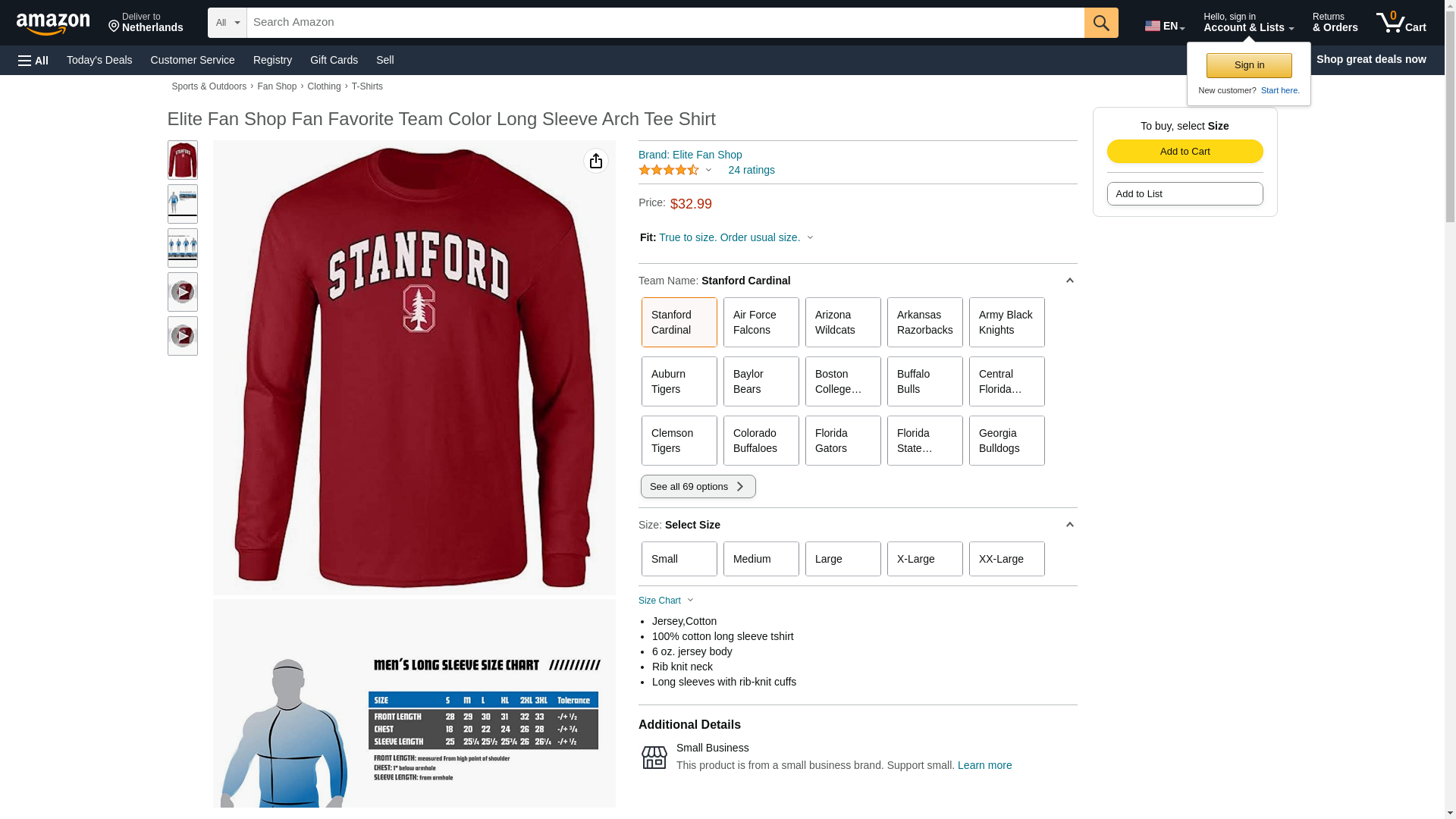Open Today's Deals in navigation bar

[99, 60]
